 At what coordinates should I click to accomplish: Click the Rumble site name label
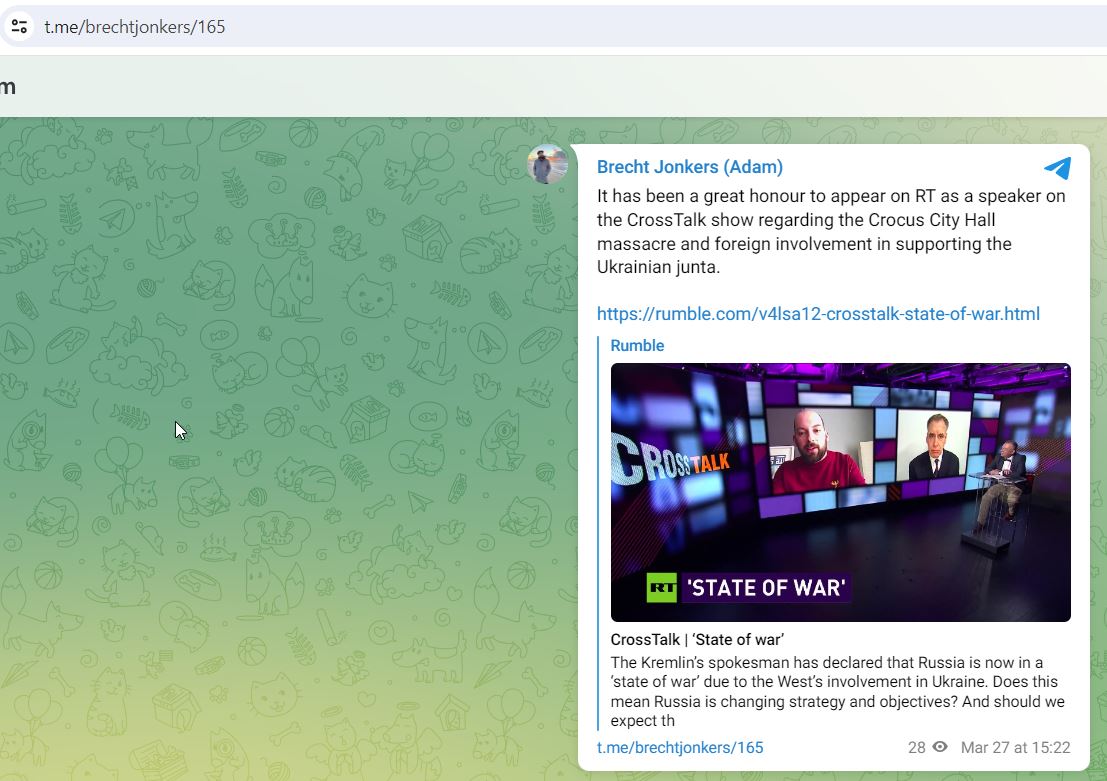tap(637, 345)
